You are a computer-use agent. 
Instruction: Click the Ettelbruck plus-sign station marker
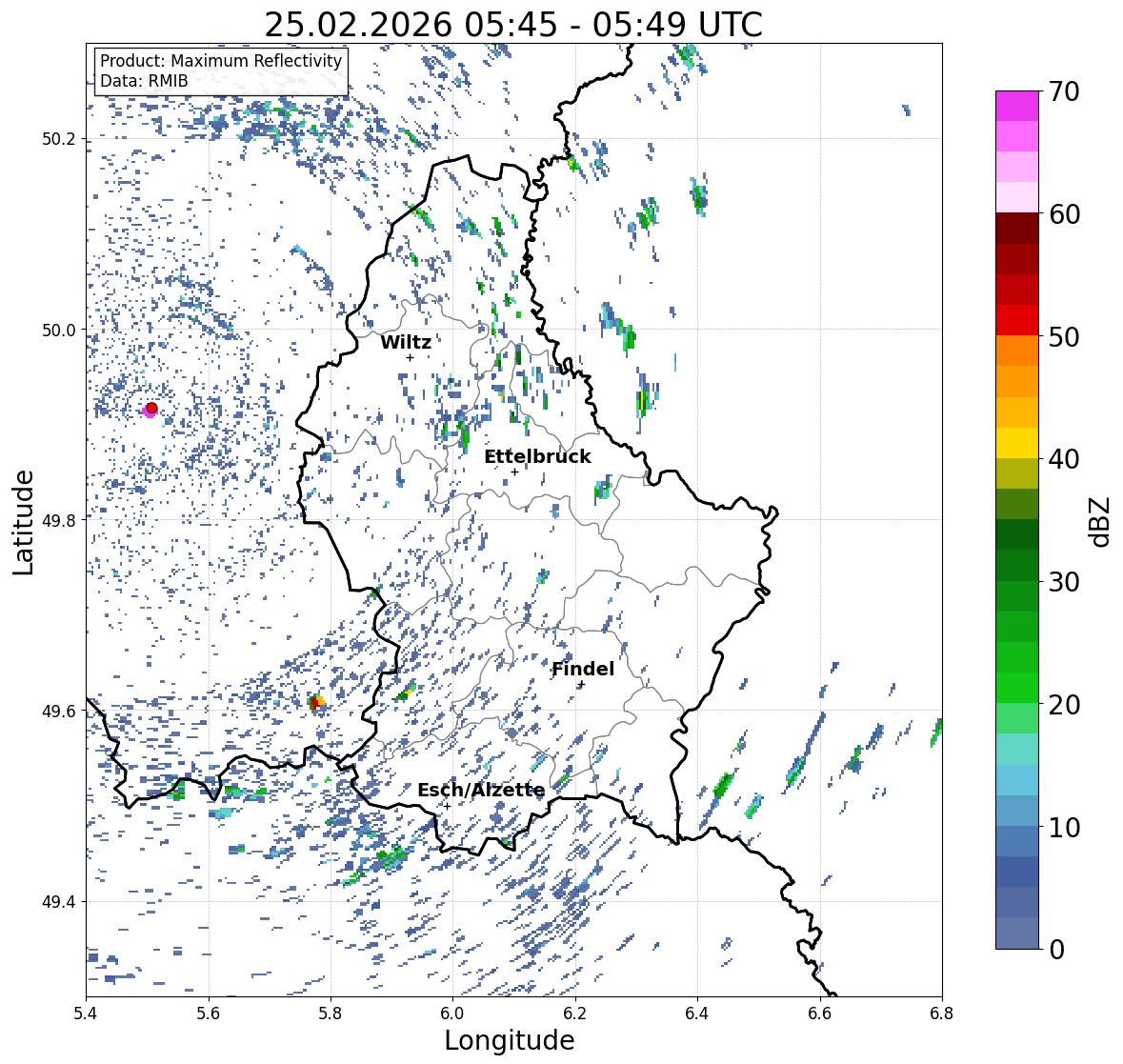tap(515, 472)
